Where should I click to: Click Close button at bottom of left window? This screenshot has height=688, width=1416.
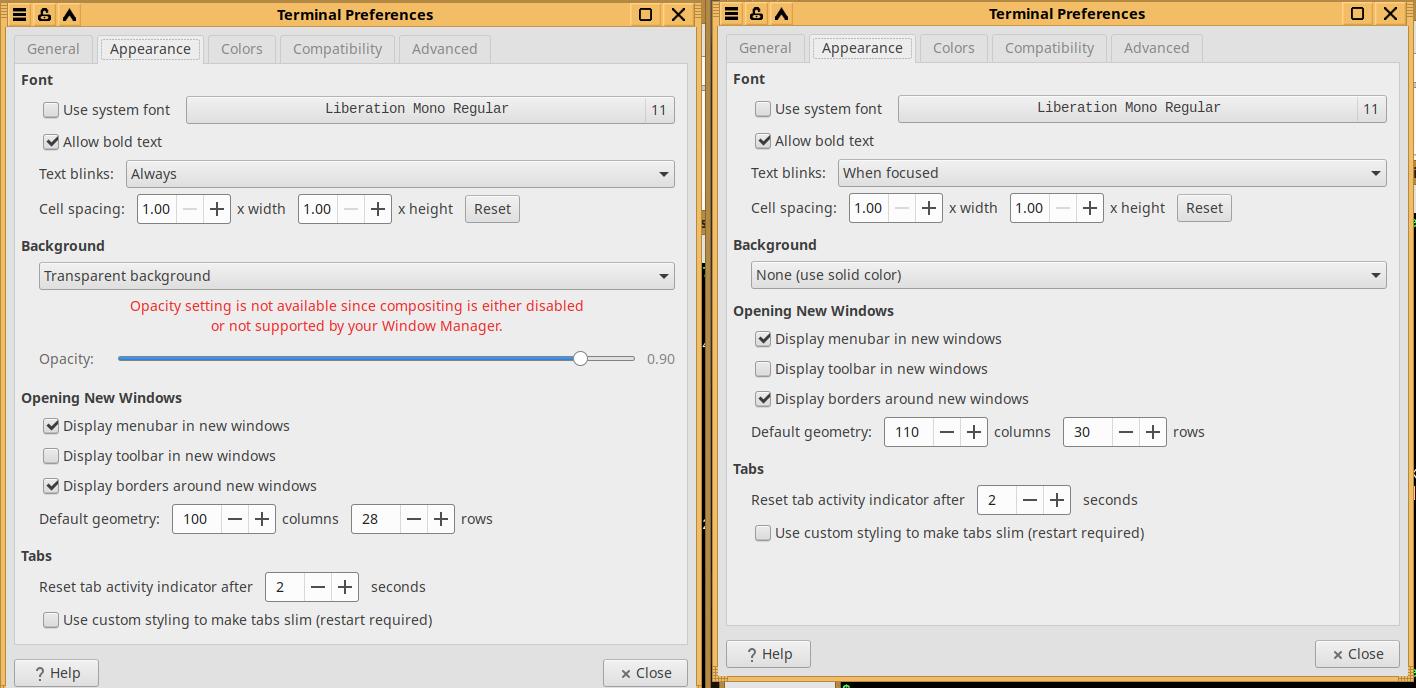coord(645,673)
